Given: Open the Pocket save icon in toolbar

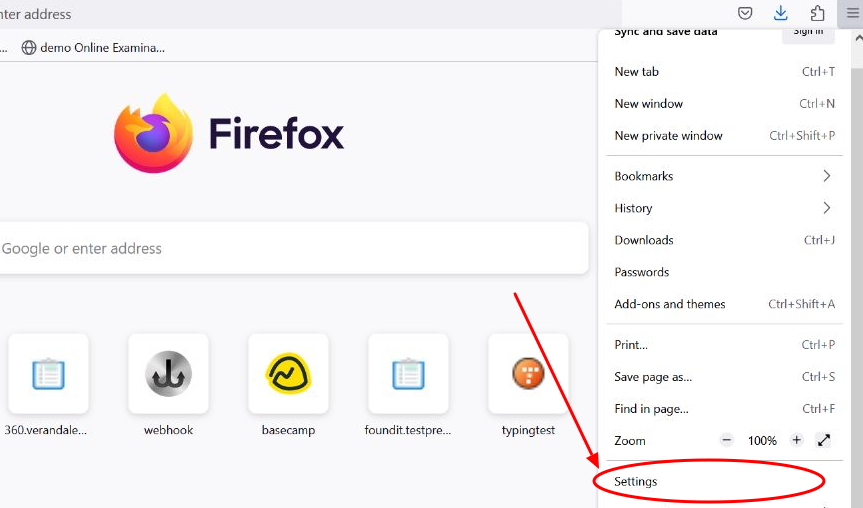Looking at the screenshot, I should click(x=745, y=13).
